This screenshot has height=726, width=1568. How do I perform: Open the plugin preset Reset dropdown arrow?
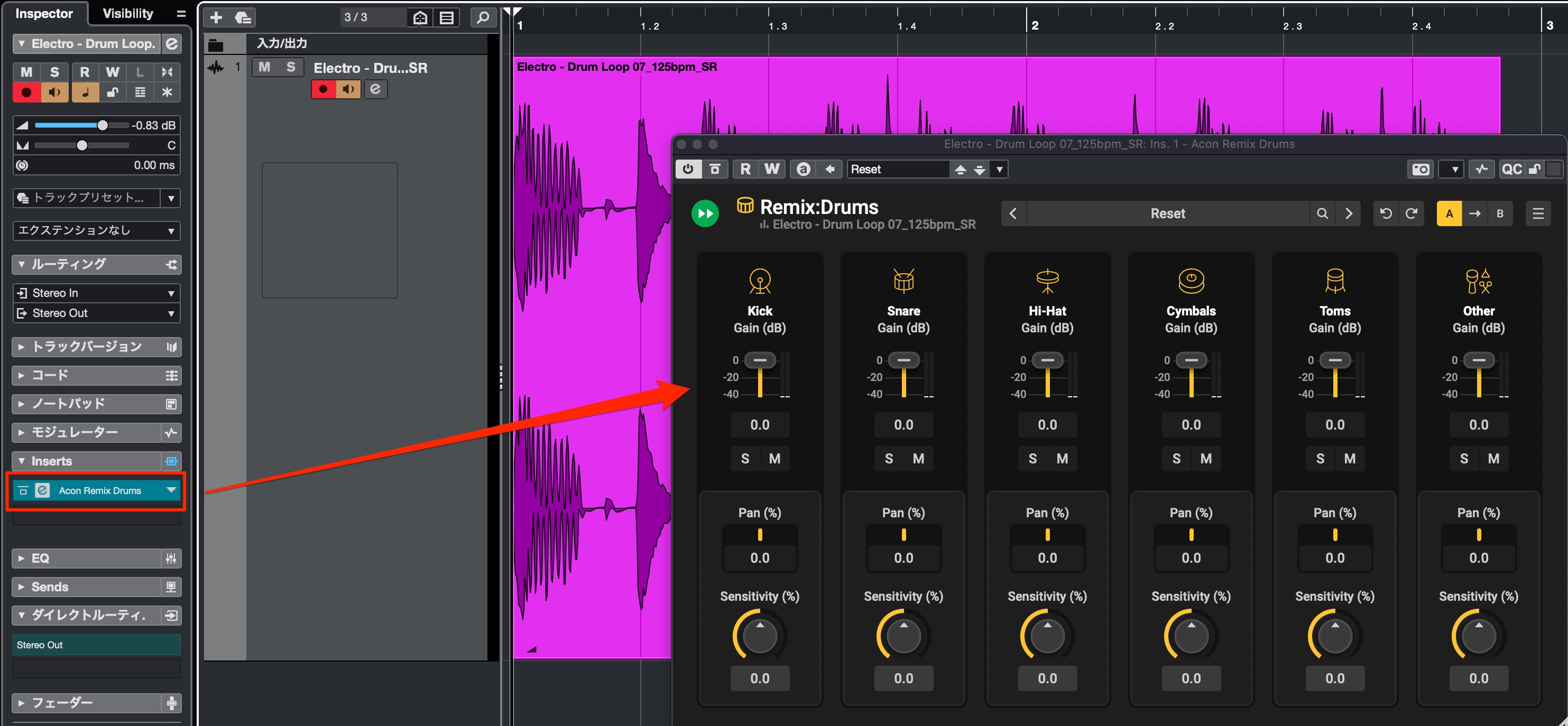point(1000,169)
